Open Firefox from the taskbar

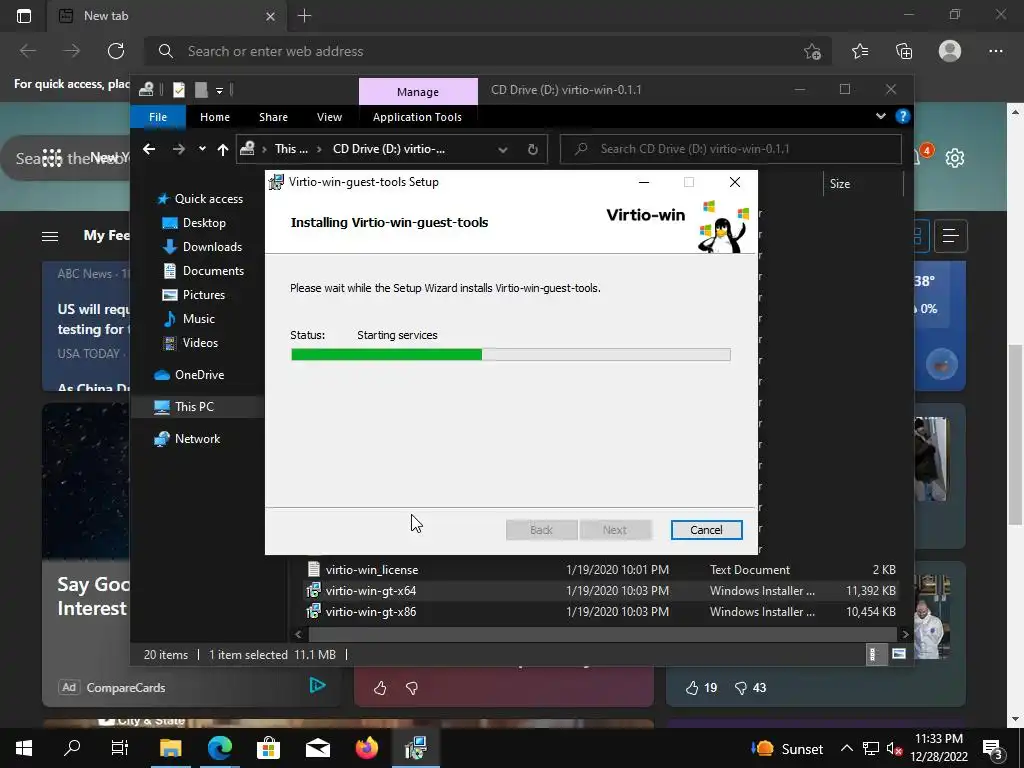[x=367, y=748]
